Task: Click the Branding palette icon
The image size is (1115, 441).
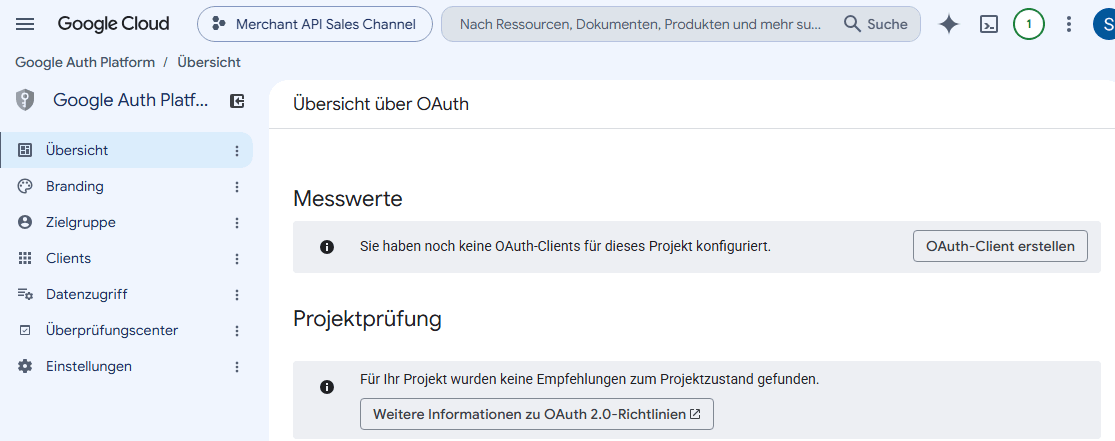Action: pos(25,186)
